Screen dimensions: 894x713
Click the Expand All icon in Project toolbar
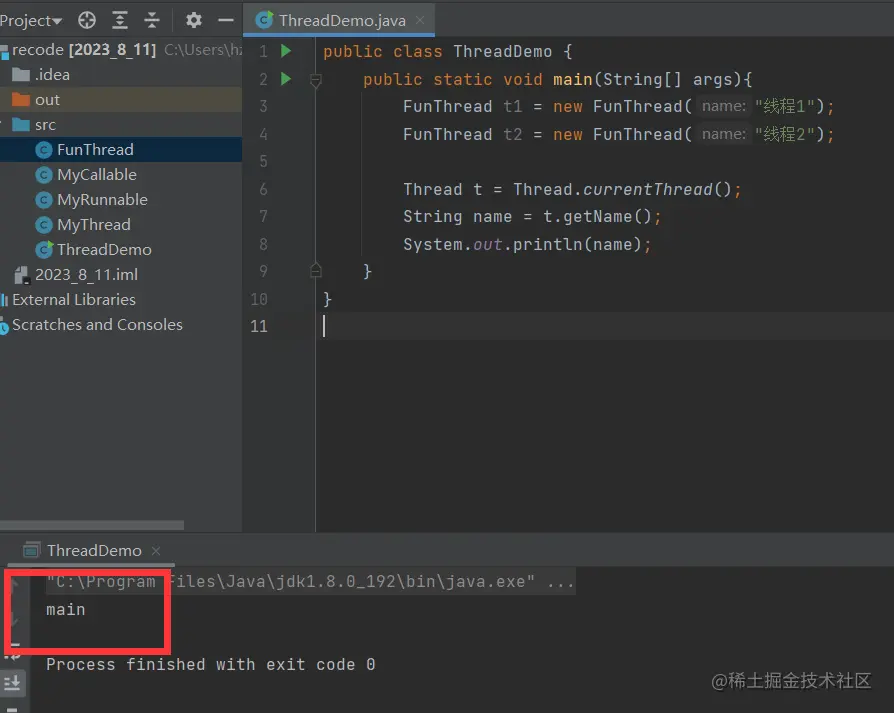pyautogui.click(x=120, y=21)
